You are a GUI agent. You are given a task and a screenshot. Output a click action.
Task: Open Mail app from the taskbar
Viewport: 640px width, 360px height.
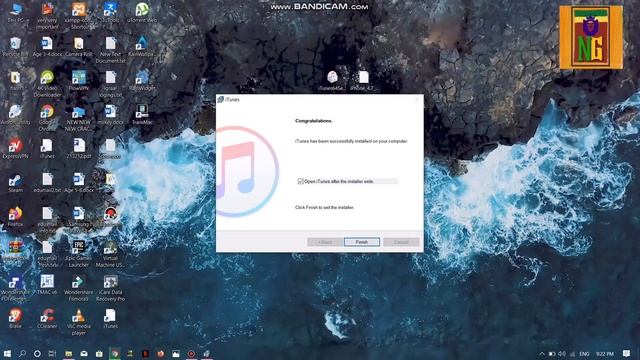[x=84, y=353]
